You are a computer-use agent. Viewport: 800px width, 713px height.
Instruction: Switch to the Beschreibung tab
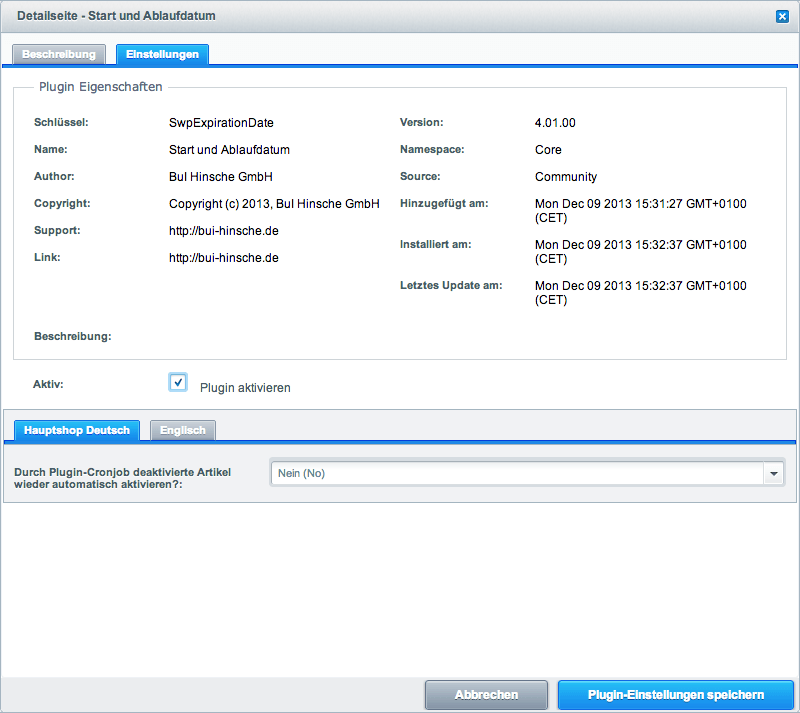click(x=59, y=54)
